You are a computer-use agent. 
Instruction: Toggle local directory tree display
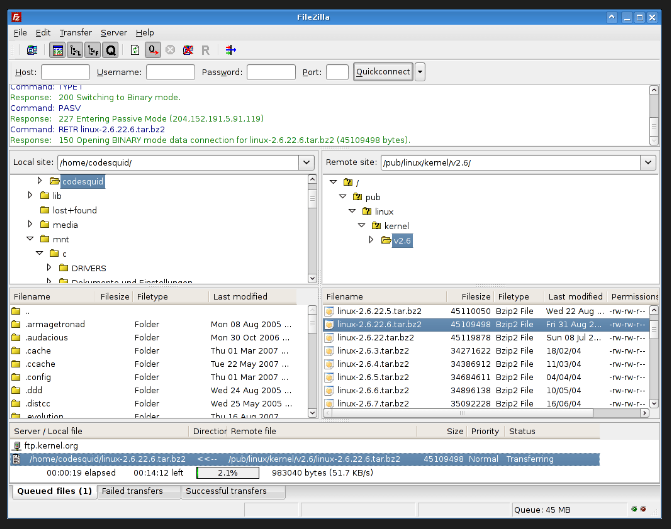(x=75, y=51)
